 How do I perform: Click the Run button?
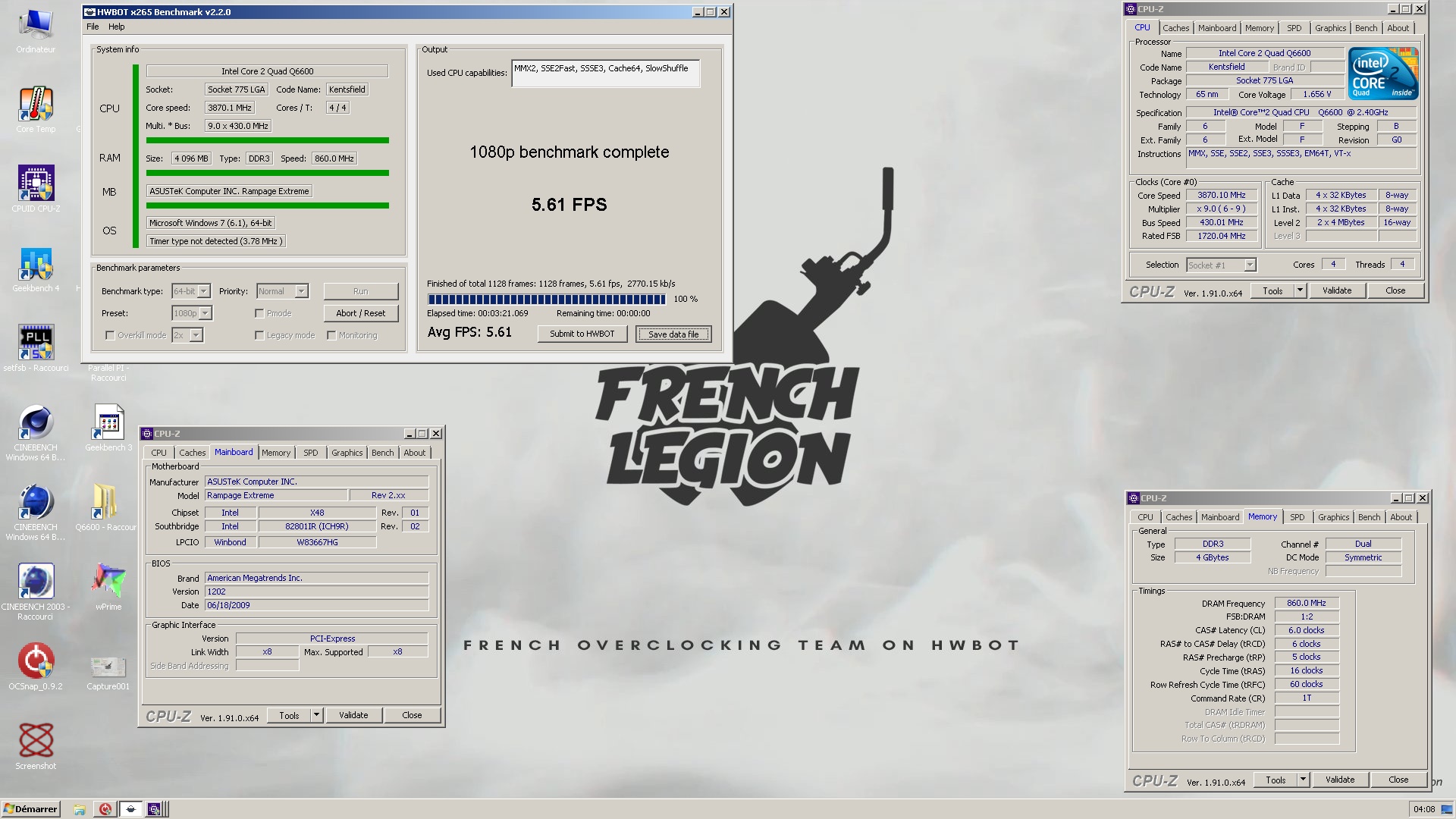360,291
